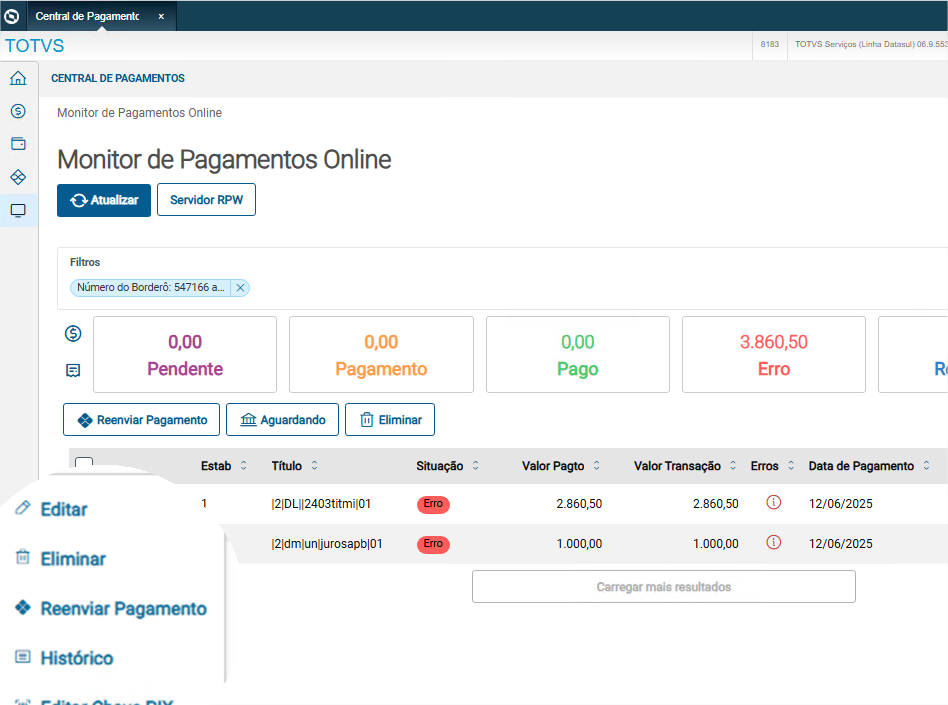Viewport: 948px width, 705px height.
Task: Click payment date of 2403titmi row
Action: (x=840, y=504)
